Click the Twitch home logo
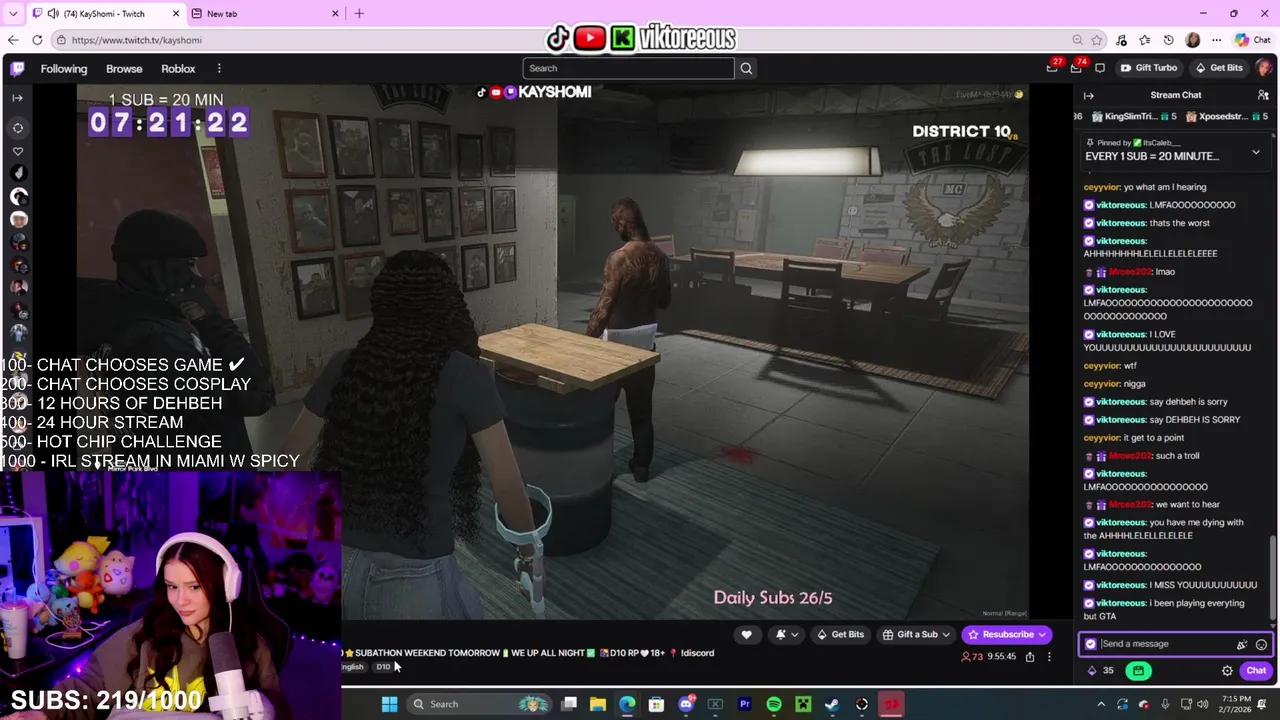This screenshot has height=720, width=1280. 17,68
